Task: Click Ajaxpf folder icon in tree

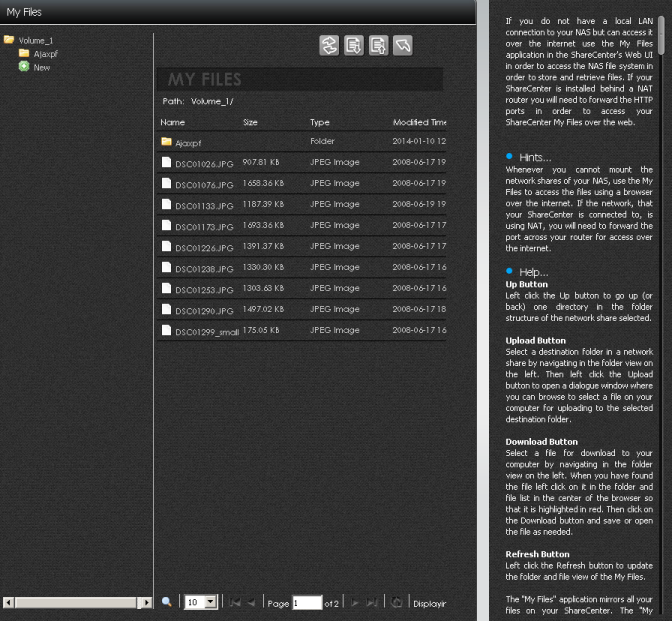Action: (24, 53)
